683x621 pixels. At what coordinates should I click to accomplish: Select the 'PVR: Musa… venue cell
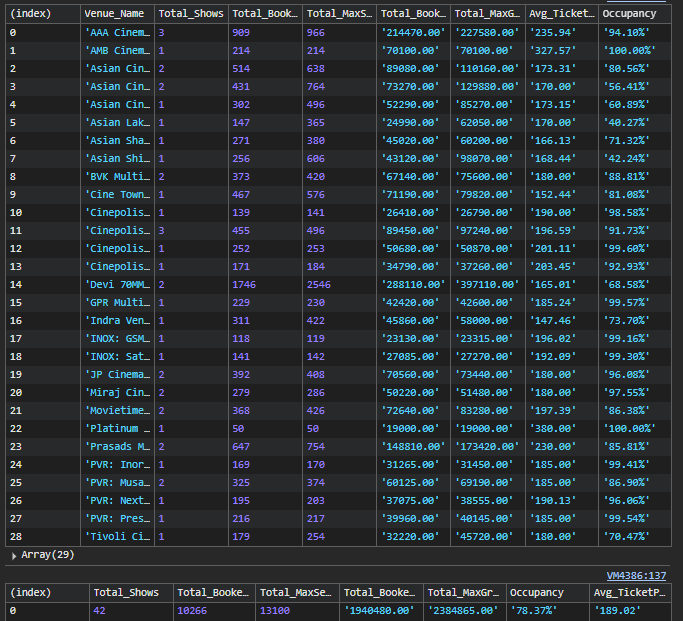click(x=117, y=483)
